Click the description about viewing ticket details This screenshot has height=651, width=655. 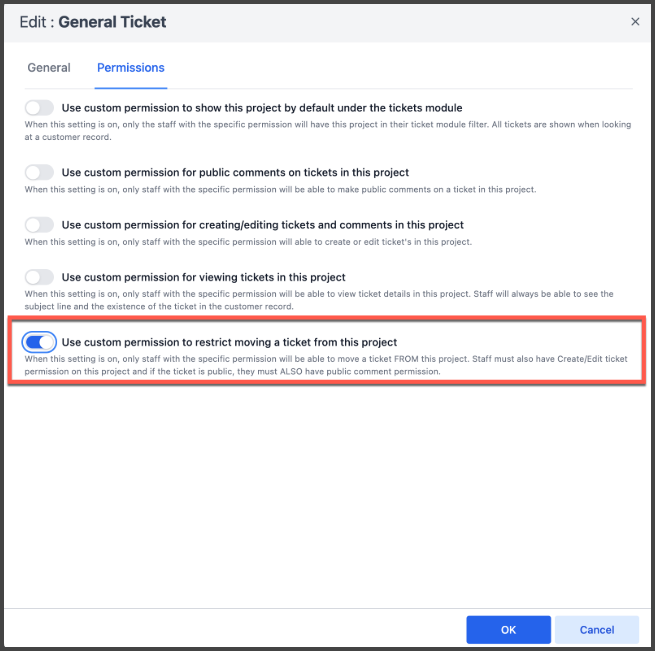click(x=320, y=299)
